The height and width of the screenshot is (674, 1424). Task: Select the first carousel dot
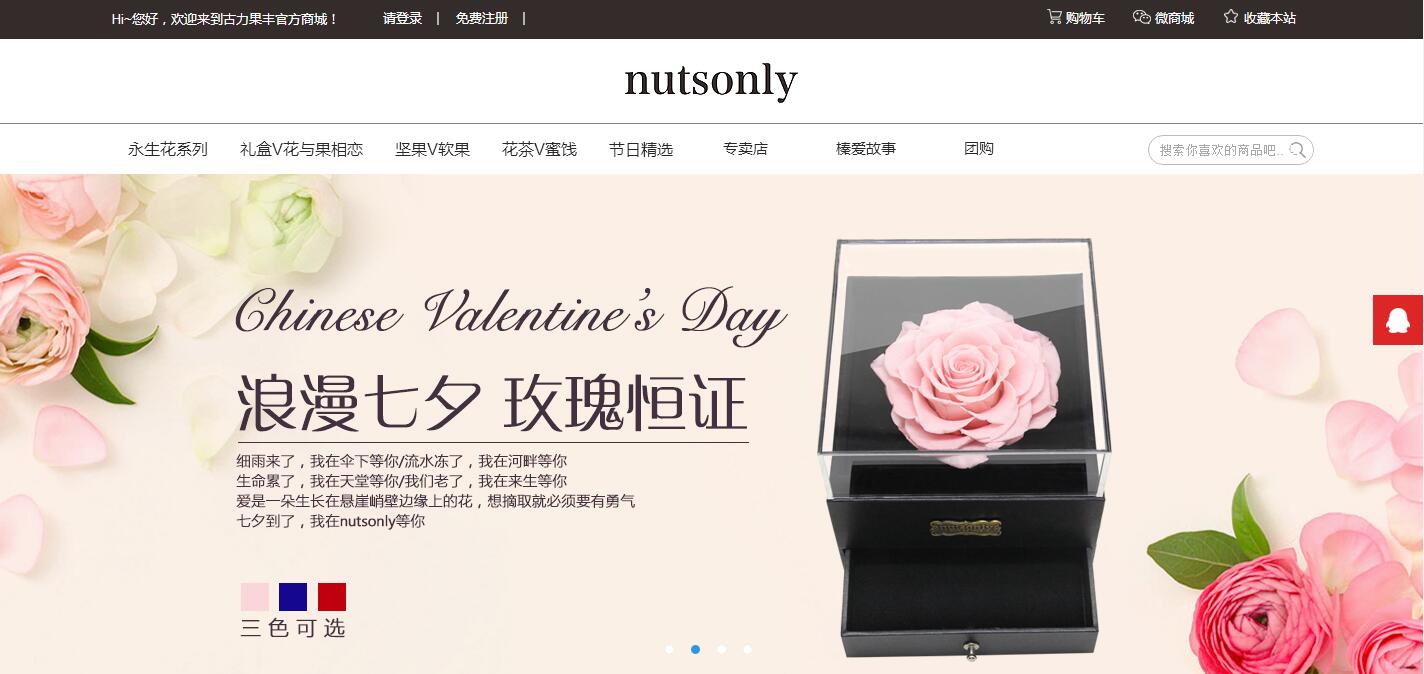(669, 650)
